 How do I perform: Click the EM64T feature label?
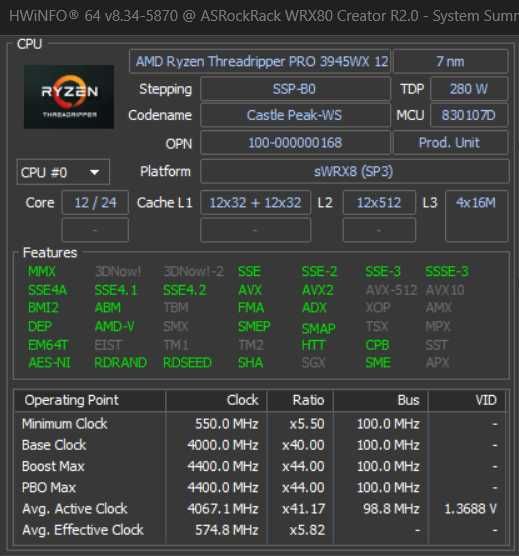coord(48,345)
